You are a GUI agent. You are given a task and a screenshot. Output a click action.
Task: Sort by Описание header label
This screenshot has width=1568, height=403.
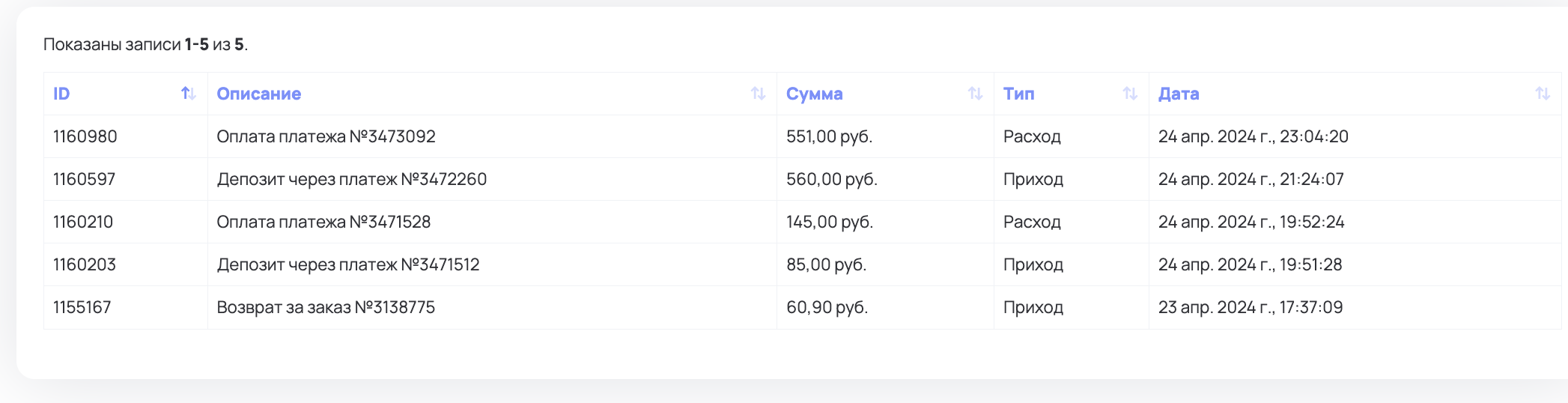click(259, 94)
